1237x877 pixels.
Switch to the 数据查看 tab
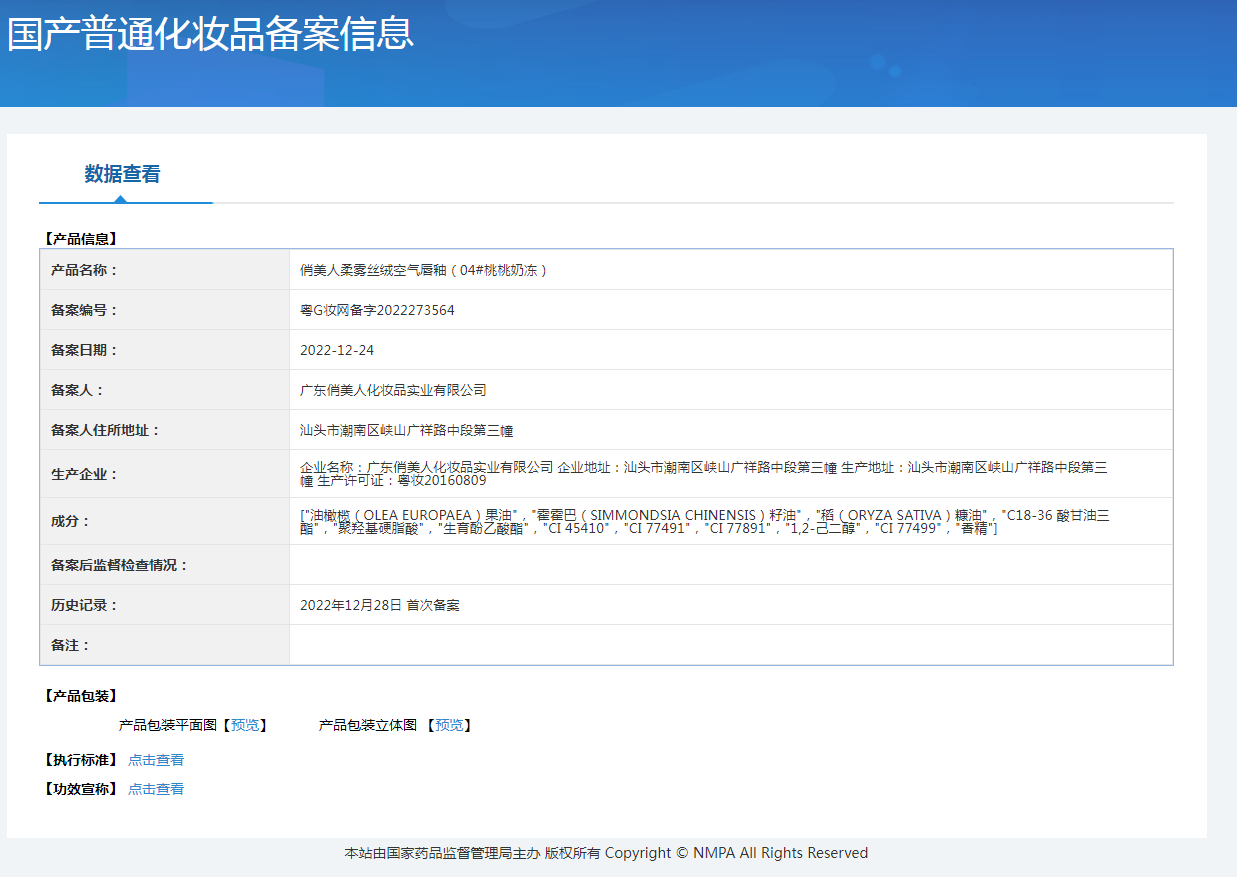[x=122, y=175]
